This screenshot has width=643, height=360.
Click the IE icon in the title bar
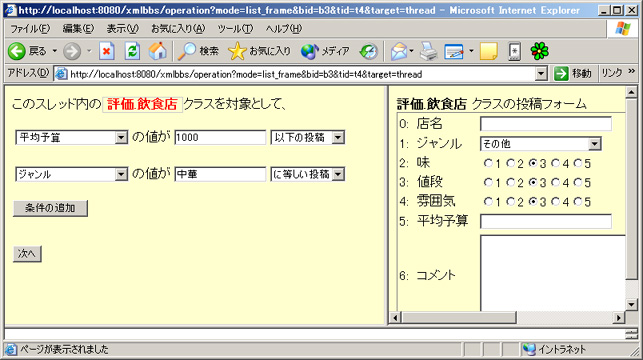pyautogui.click(x=11, y=10)
